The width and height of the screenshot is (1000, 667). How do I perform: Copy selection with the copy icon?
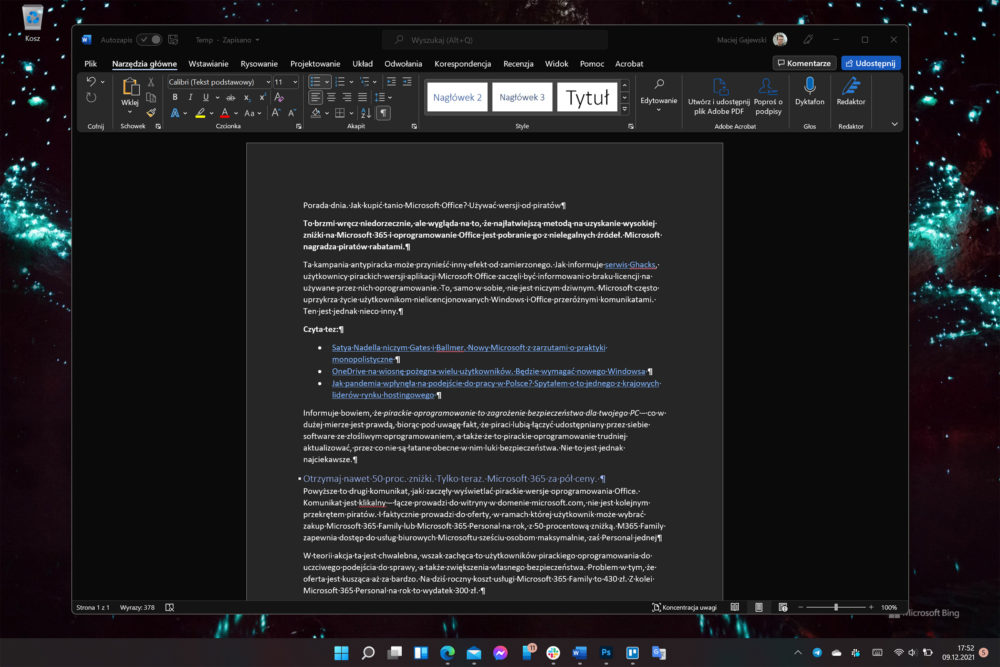(x=151, y=98)
